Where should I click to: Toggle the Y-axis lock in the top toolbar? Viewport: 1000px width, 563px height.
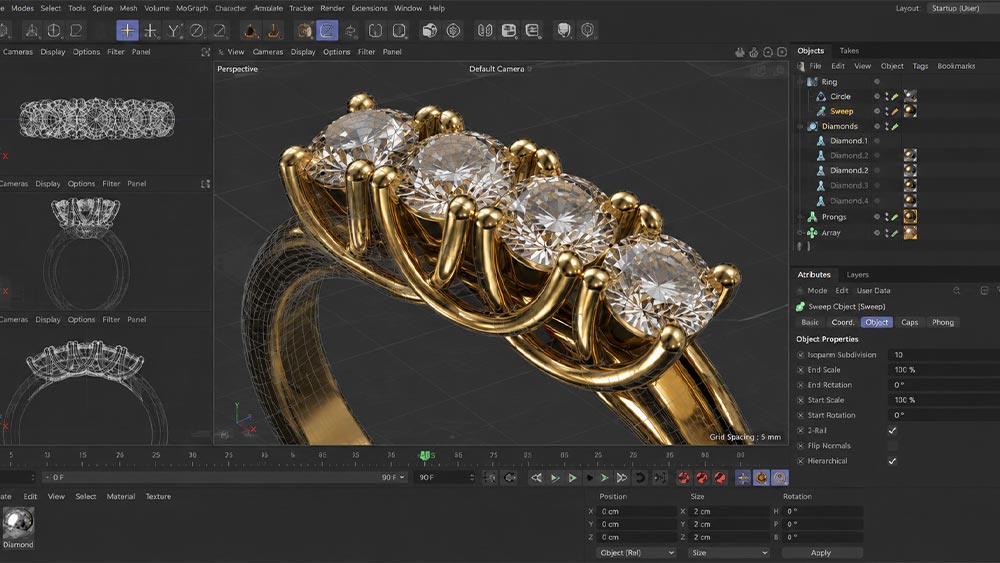coord(173,30)
